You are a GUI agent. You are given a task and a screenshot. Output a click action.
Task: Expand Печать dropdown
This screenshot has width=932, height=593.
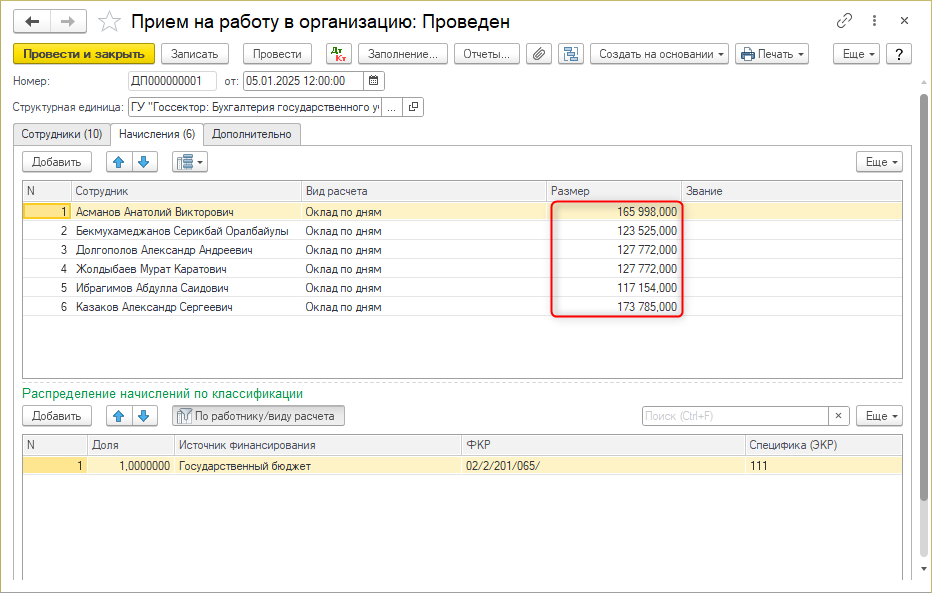[772, 54]
